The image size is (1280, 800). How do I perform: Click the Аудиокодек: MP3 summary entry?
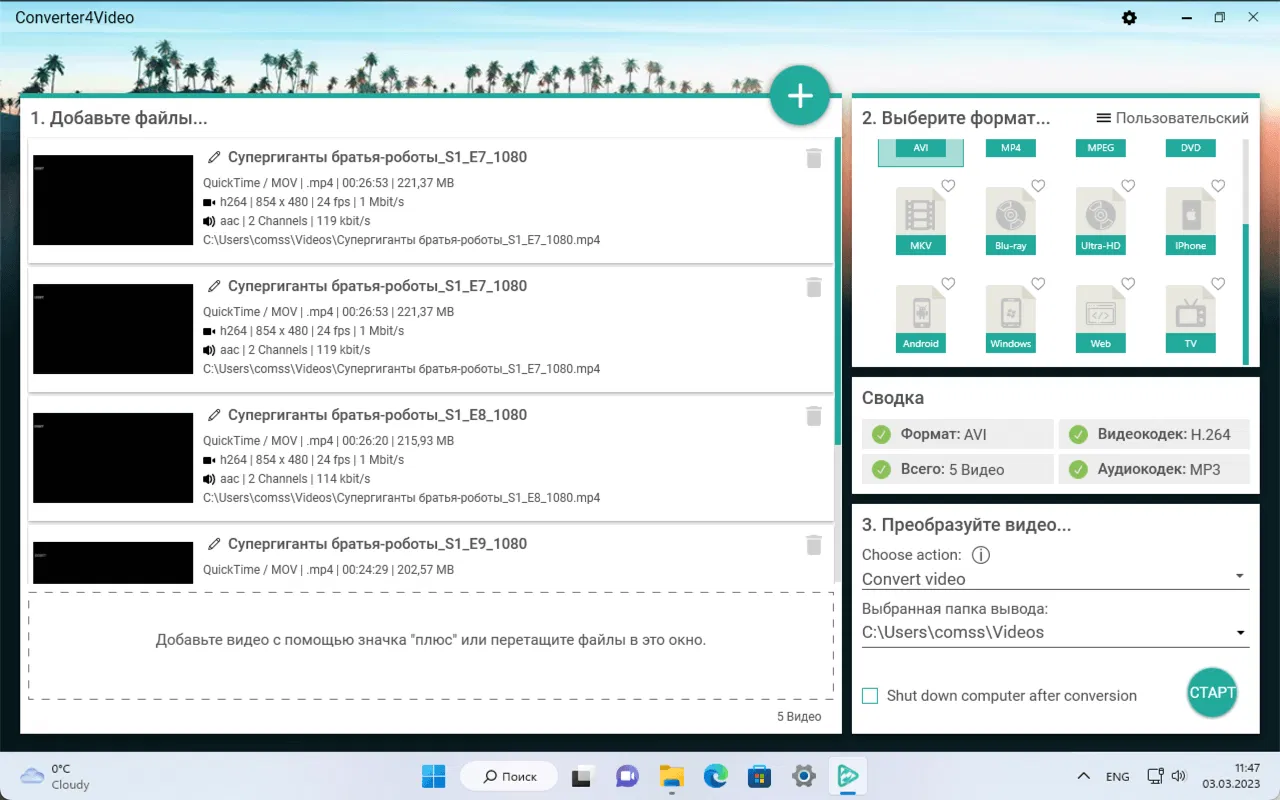click(x=1154, y=469)
